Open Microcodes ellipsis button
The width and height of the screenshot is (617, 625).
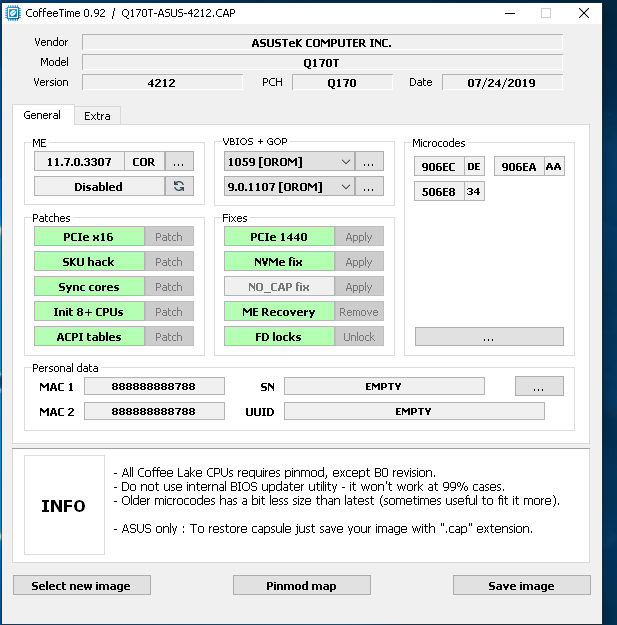(489, 337)
